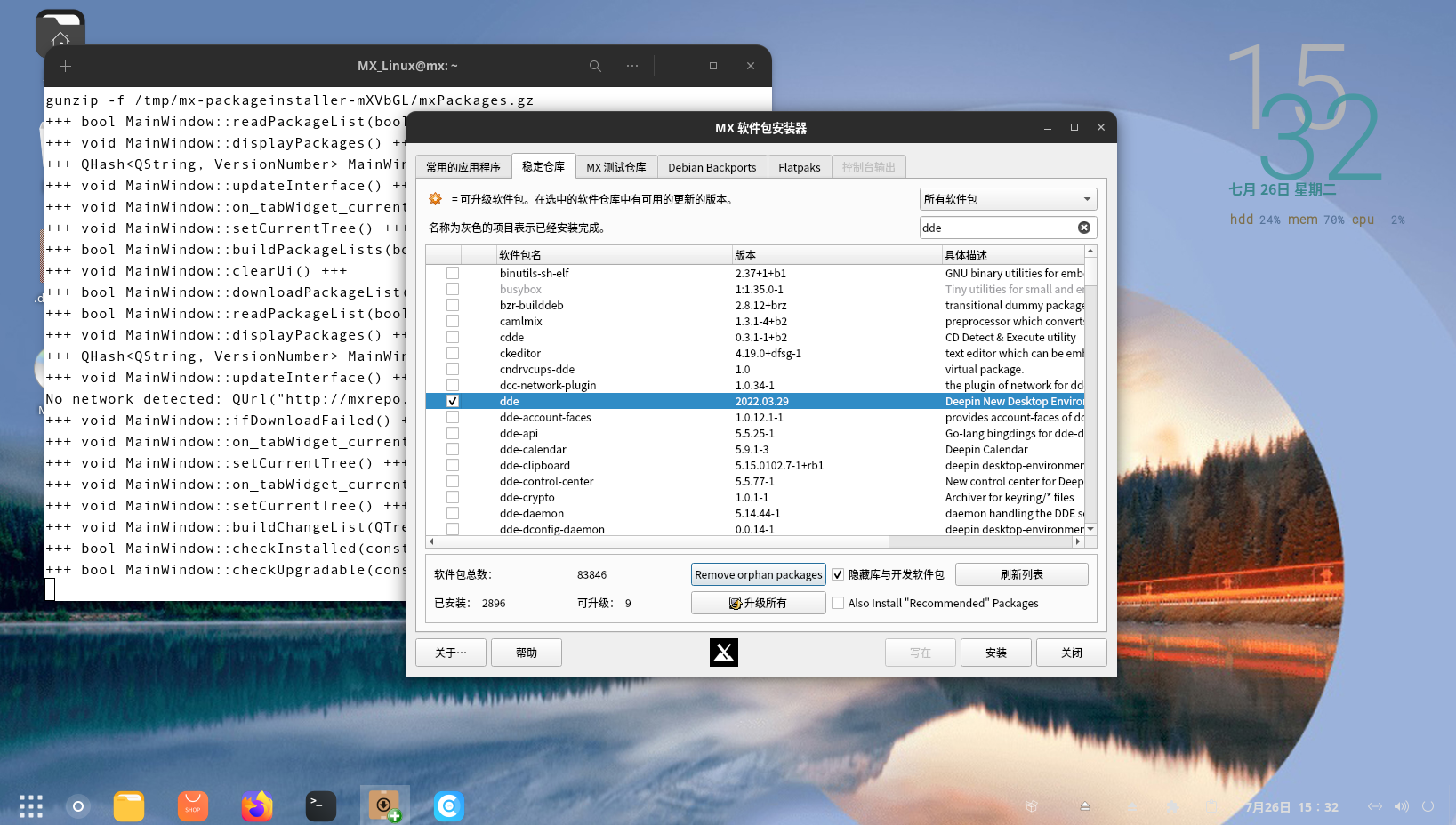Add new terminal tab with plus icon

tap(65, 66)
